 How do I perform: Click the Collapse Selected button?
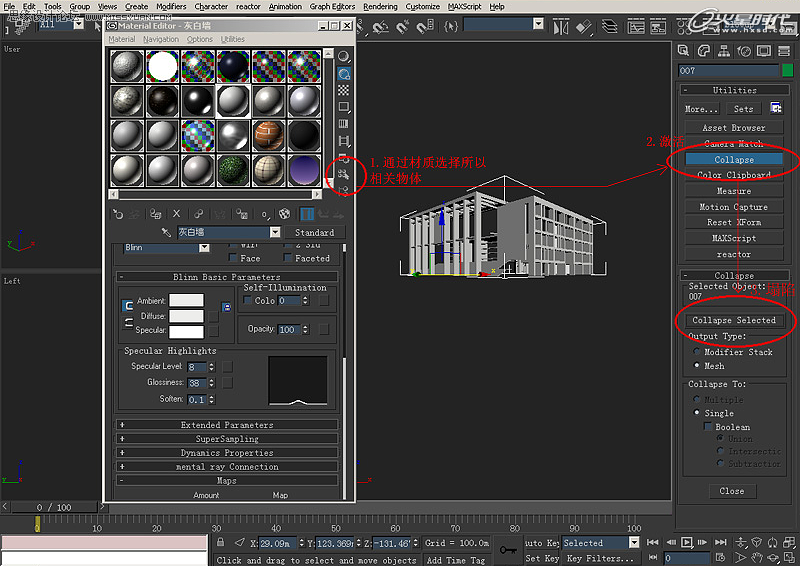coord(734,320)
